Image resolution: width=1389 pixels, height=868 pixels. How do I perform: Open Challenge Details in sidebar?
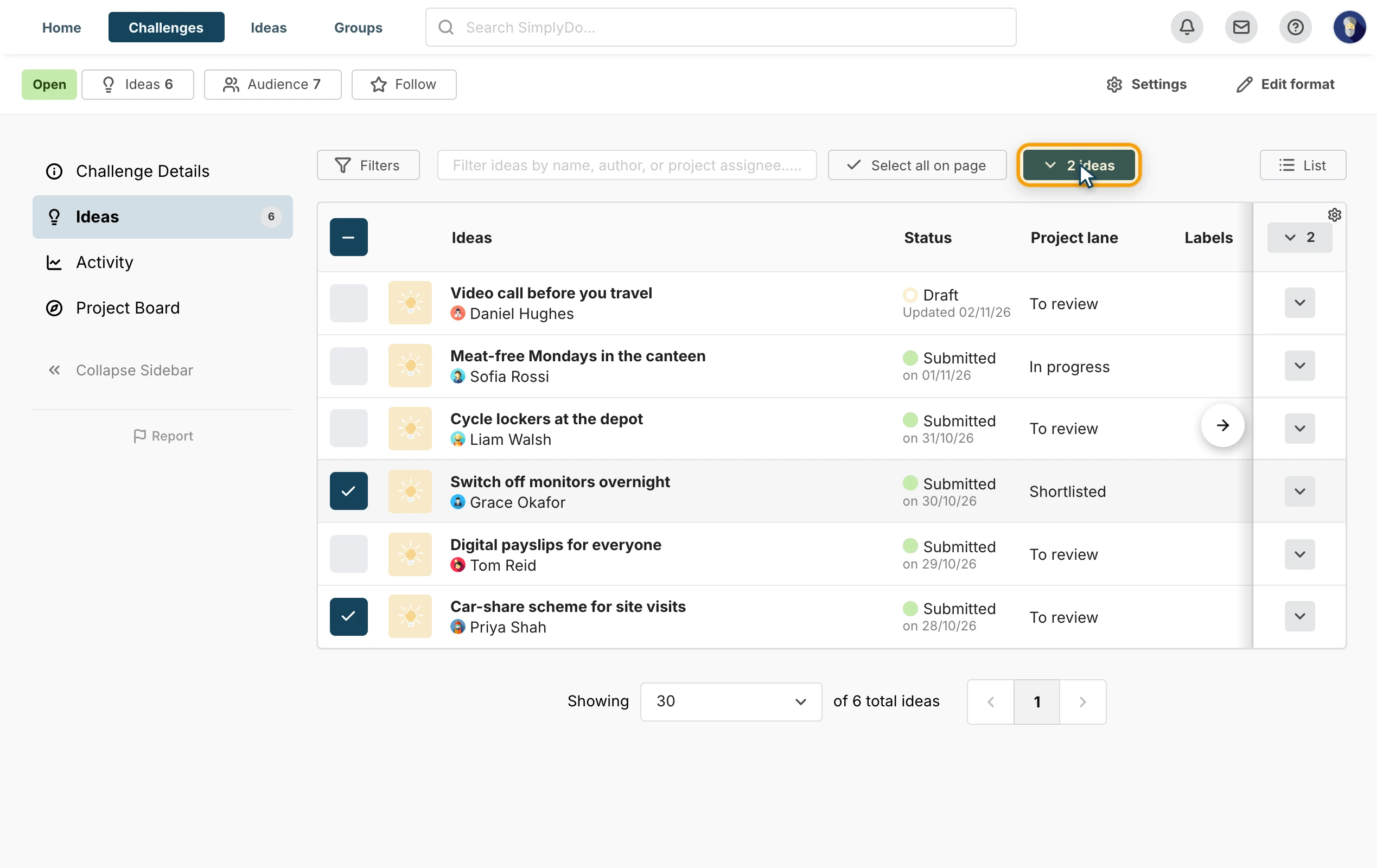tap(162, 171)
